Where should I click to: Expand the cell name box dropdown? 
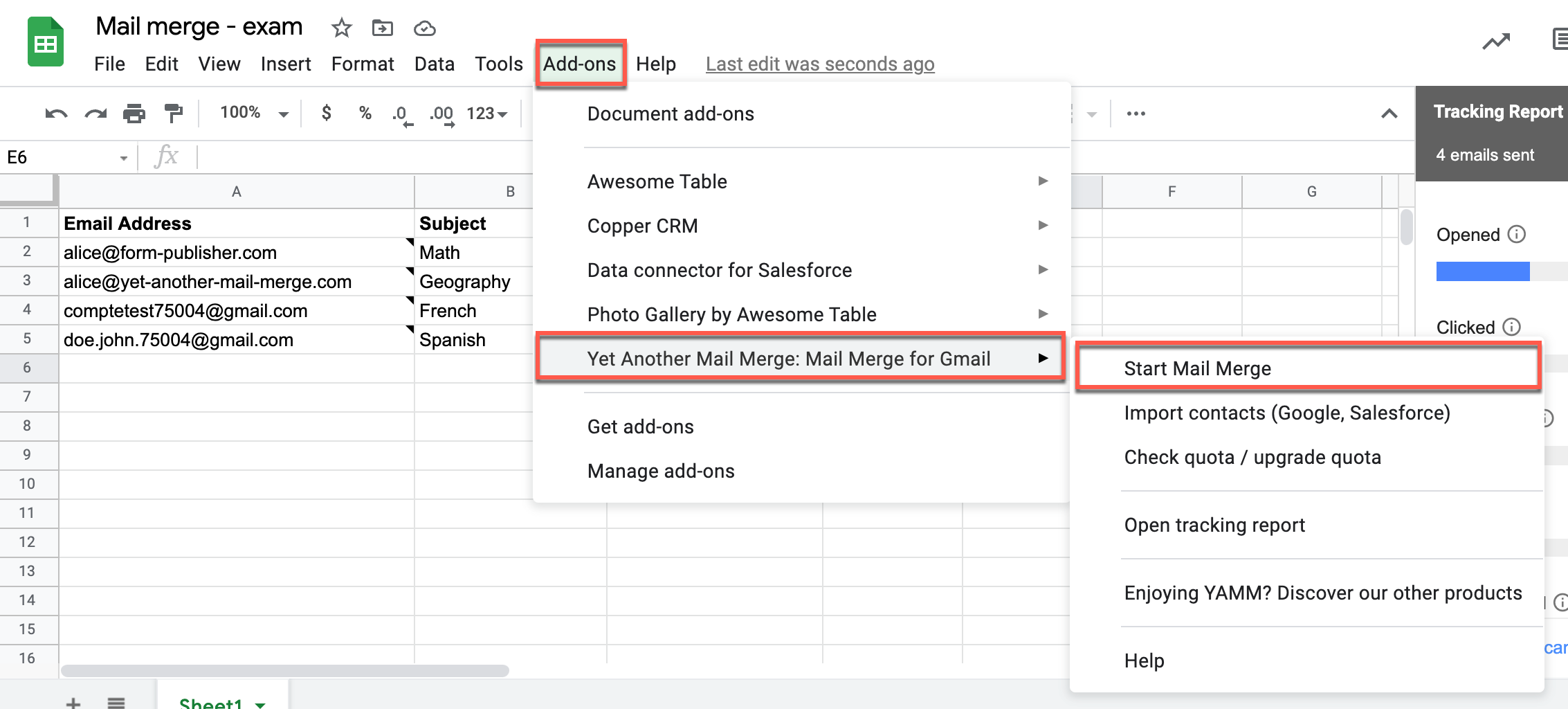pos(123,158)
